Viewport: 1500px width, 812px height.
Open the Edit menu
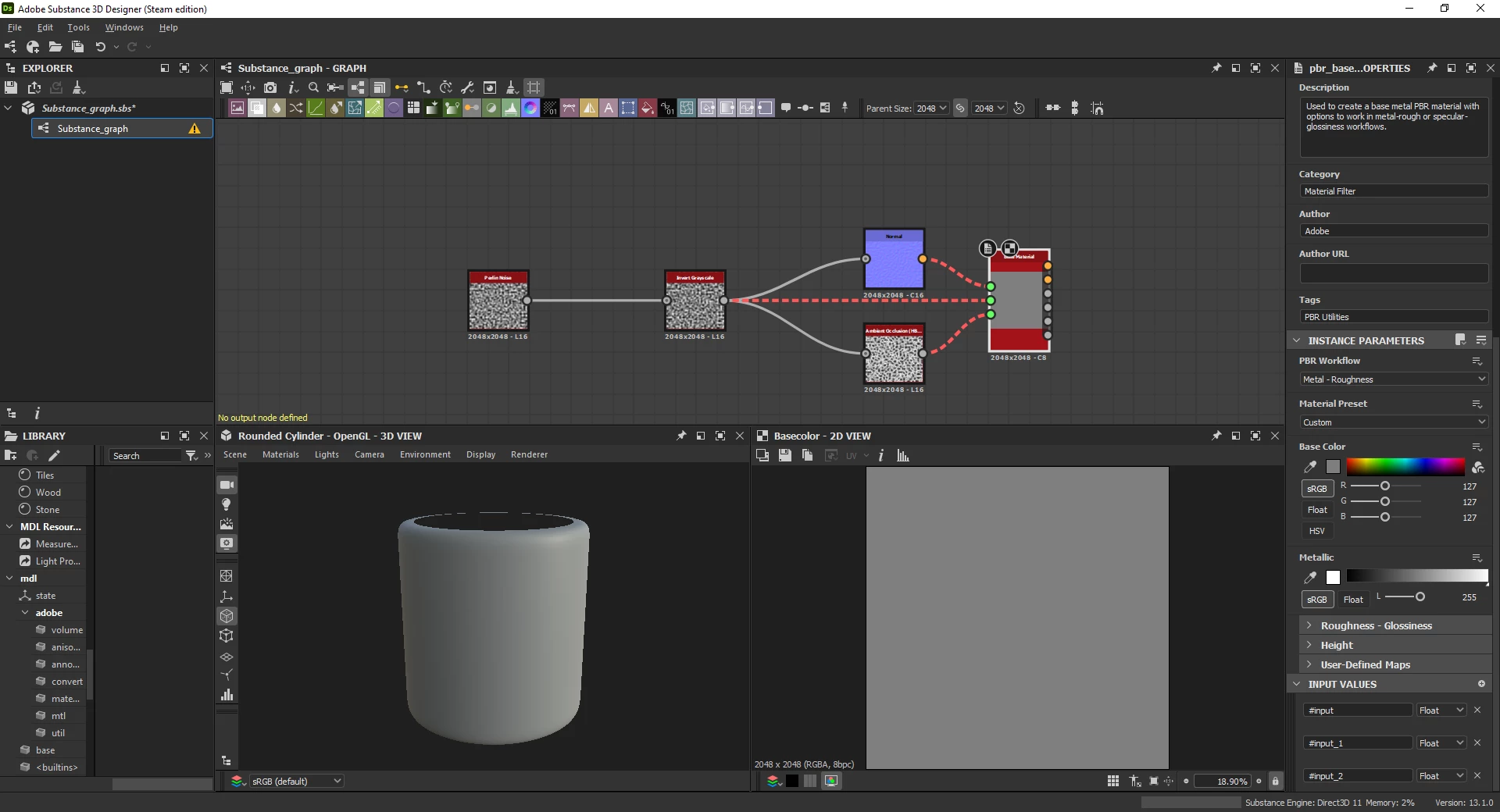point(45,27)
